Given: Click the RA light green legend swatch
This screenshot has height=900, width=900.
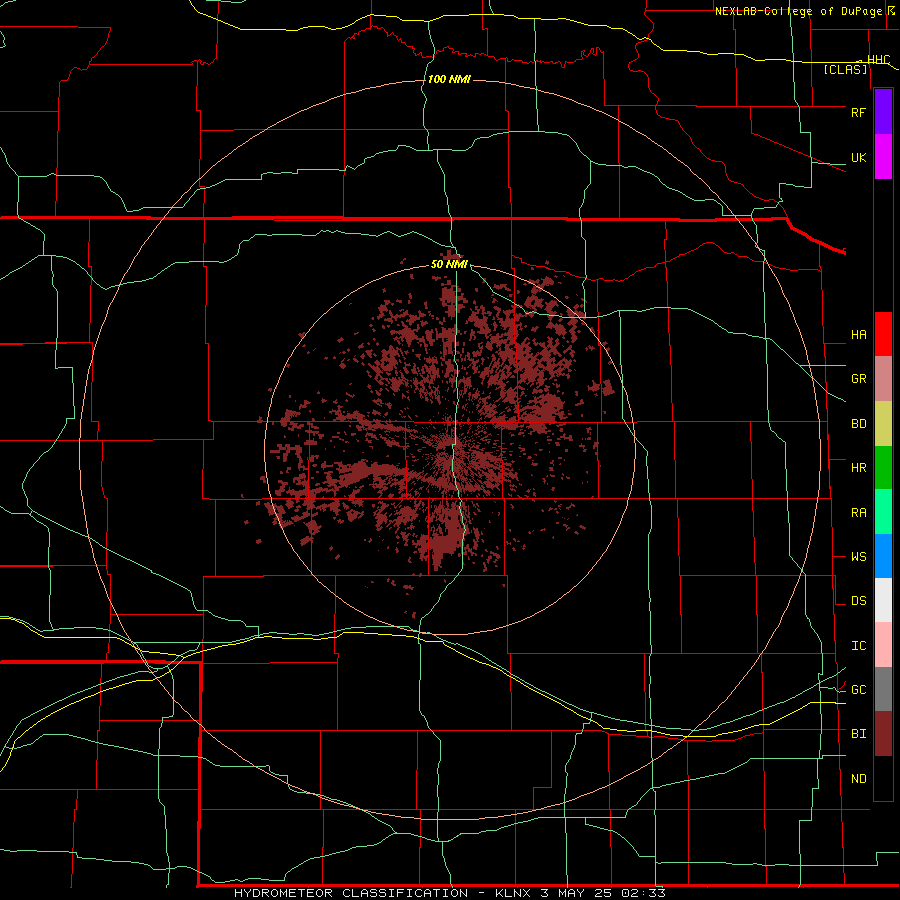Looking at the screenshot, I should click(883, 512).
